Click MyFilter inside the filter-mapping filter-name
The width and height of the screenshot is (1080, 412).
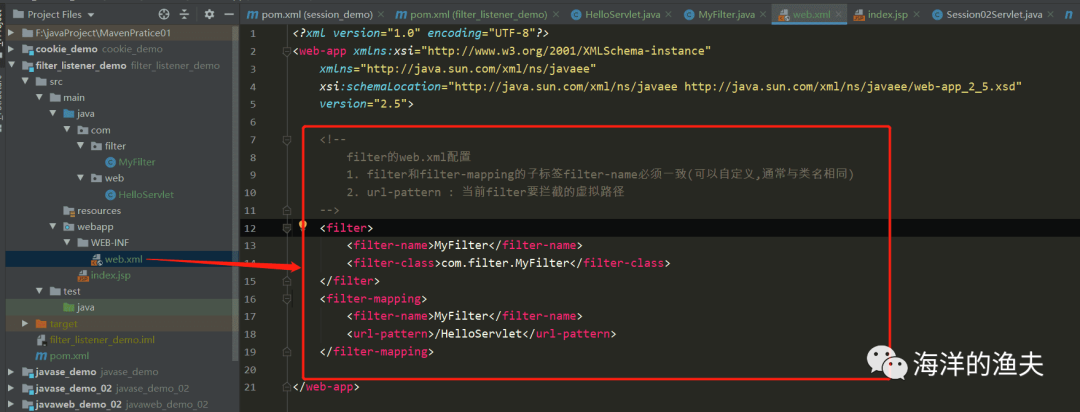click(462, 316)
